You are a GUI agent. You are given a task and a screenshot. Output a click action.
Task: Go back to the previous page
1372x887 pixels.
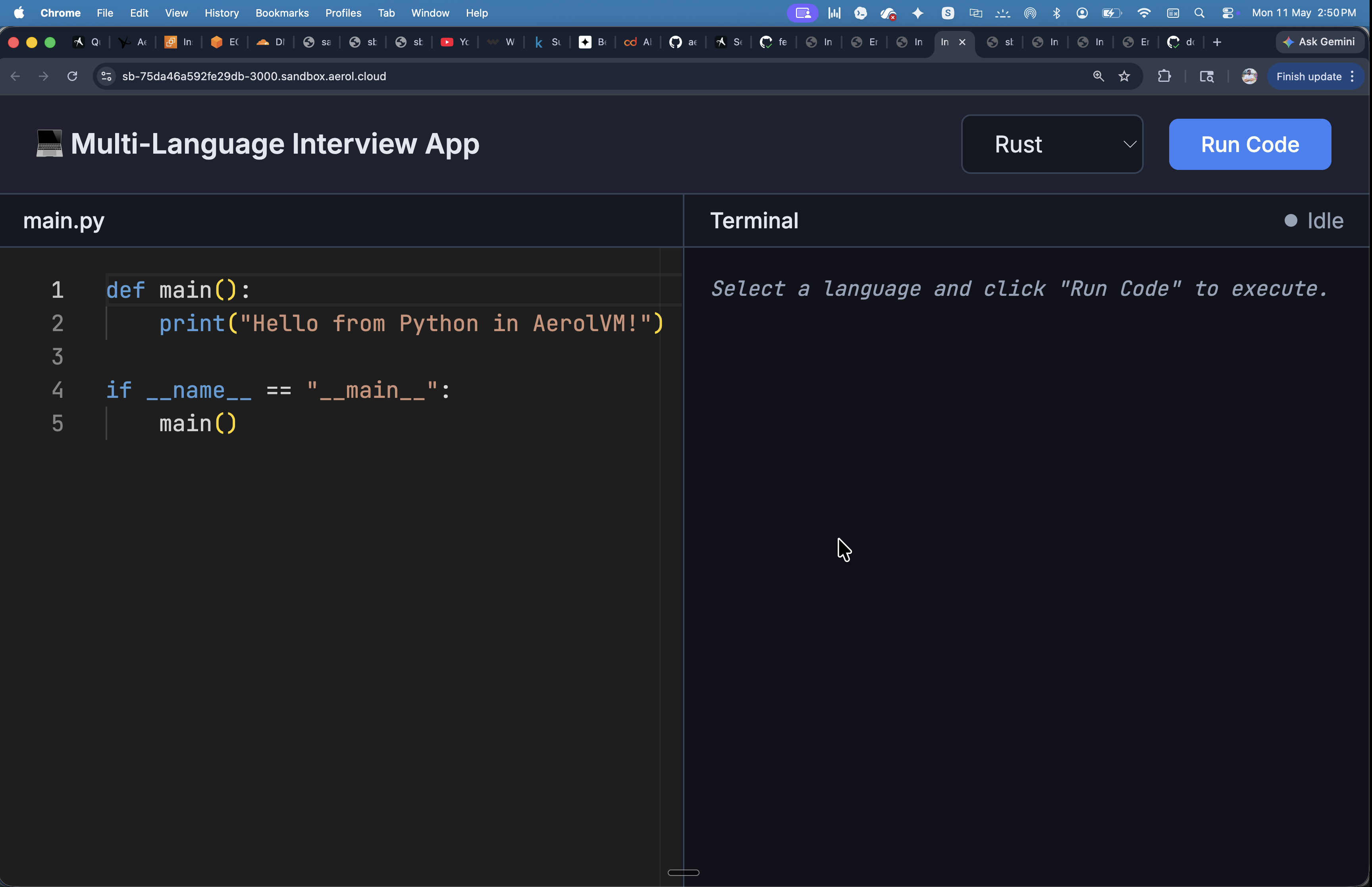click(x=15, y=77)
